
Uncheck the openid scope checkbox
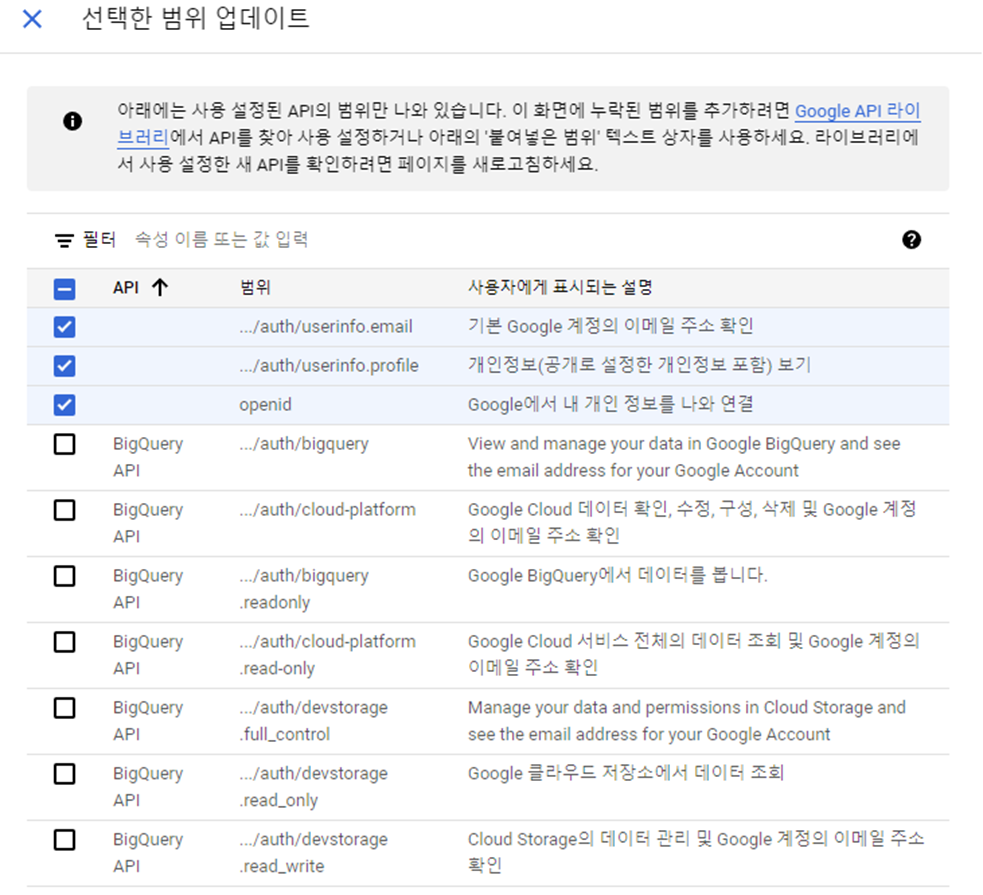[65, 405]
